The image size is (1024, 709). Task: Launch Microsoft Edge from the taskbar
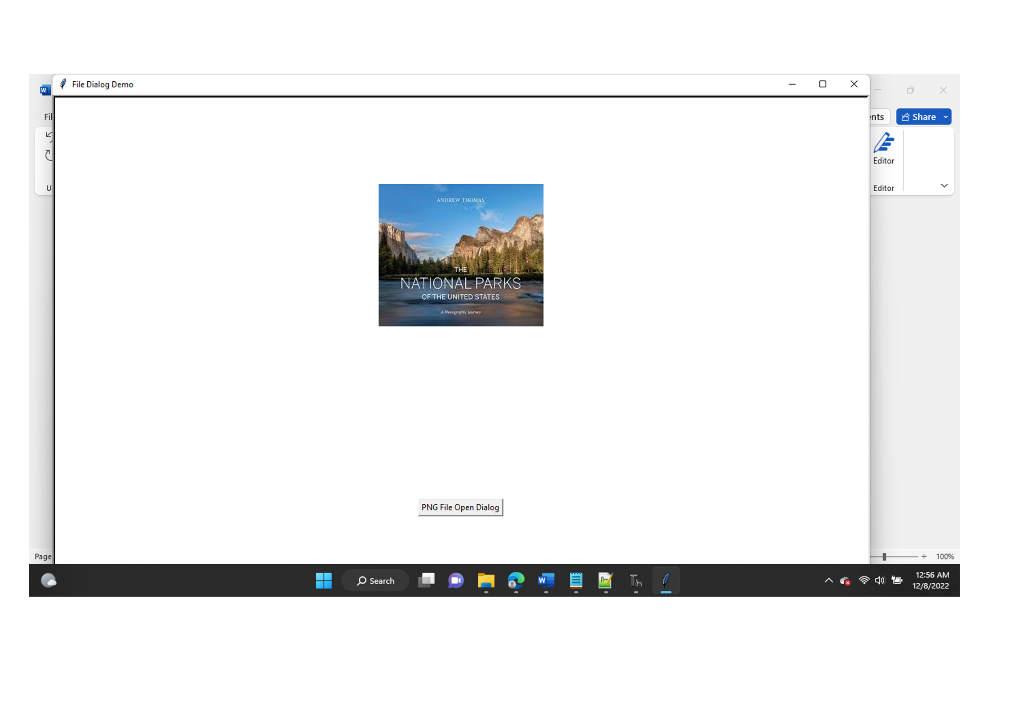pyautogui.click(x=516, y=580)
